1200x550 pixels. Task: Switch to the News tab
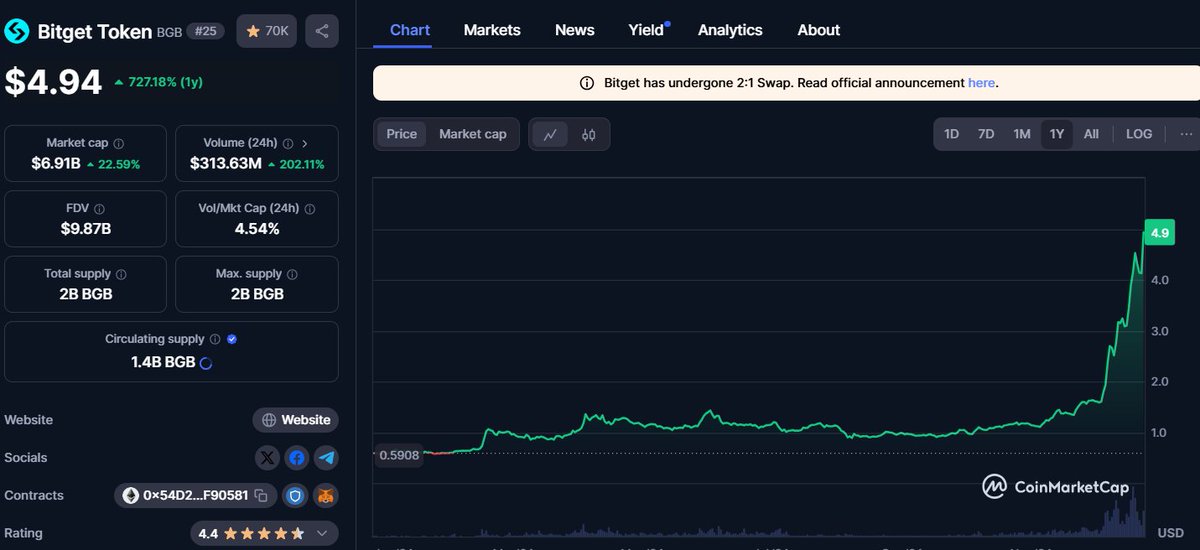click(x=575, y=30)
